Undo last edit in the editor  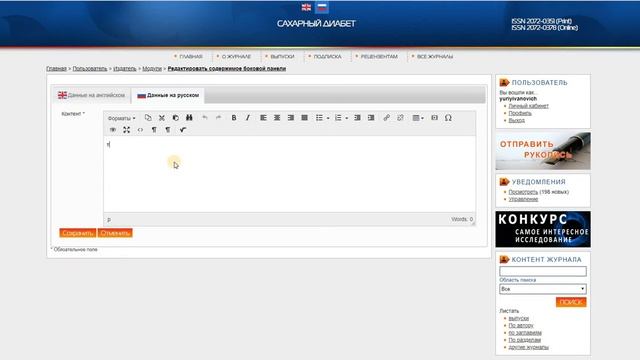(x=205, y=118)
